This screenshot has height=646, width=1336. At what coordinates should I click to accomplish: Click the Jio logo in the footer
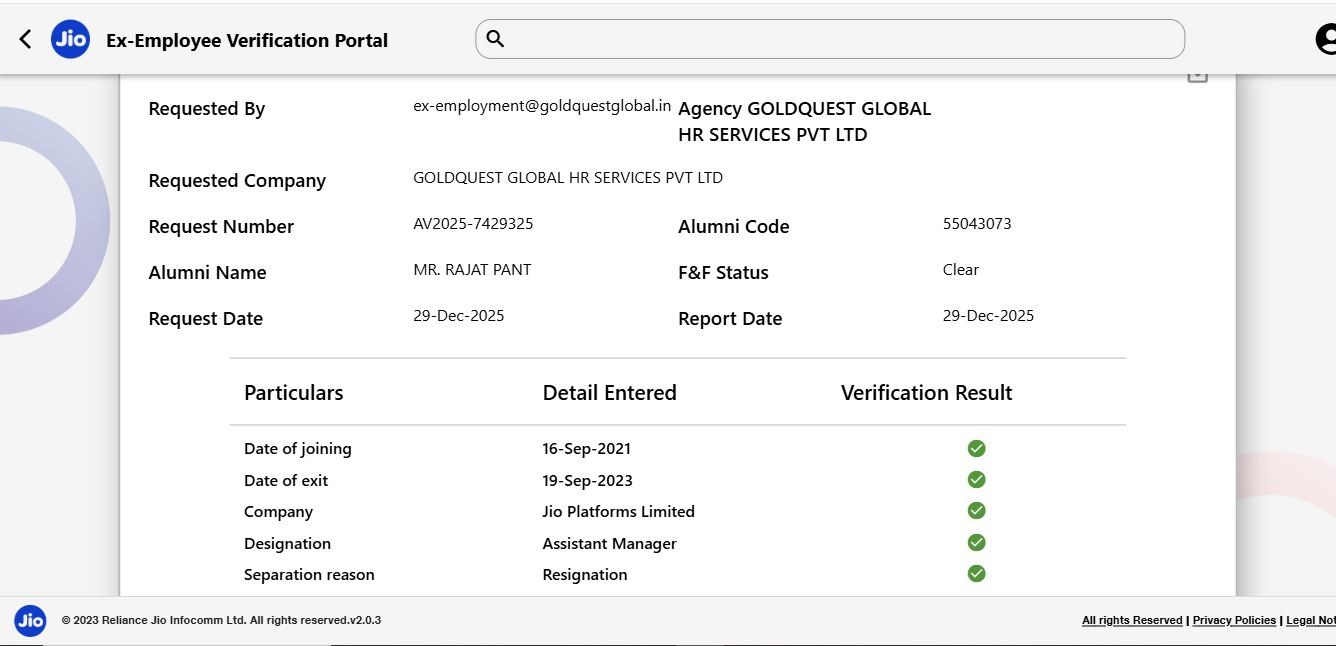click(30, 620)
